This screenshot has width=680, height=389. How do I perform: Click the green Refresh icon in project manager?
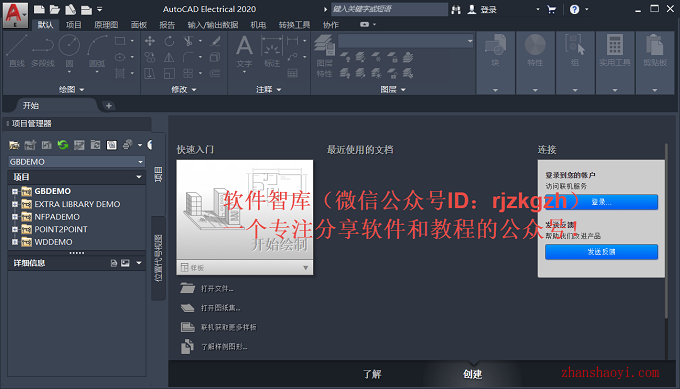click(63, 144)
